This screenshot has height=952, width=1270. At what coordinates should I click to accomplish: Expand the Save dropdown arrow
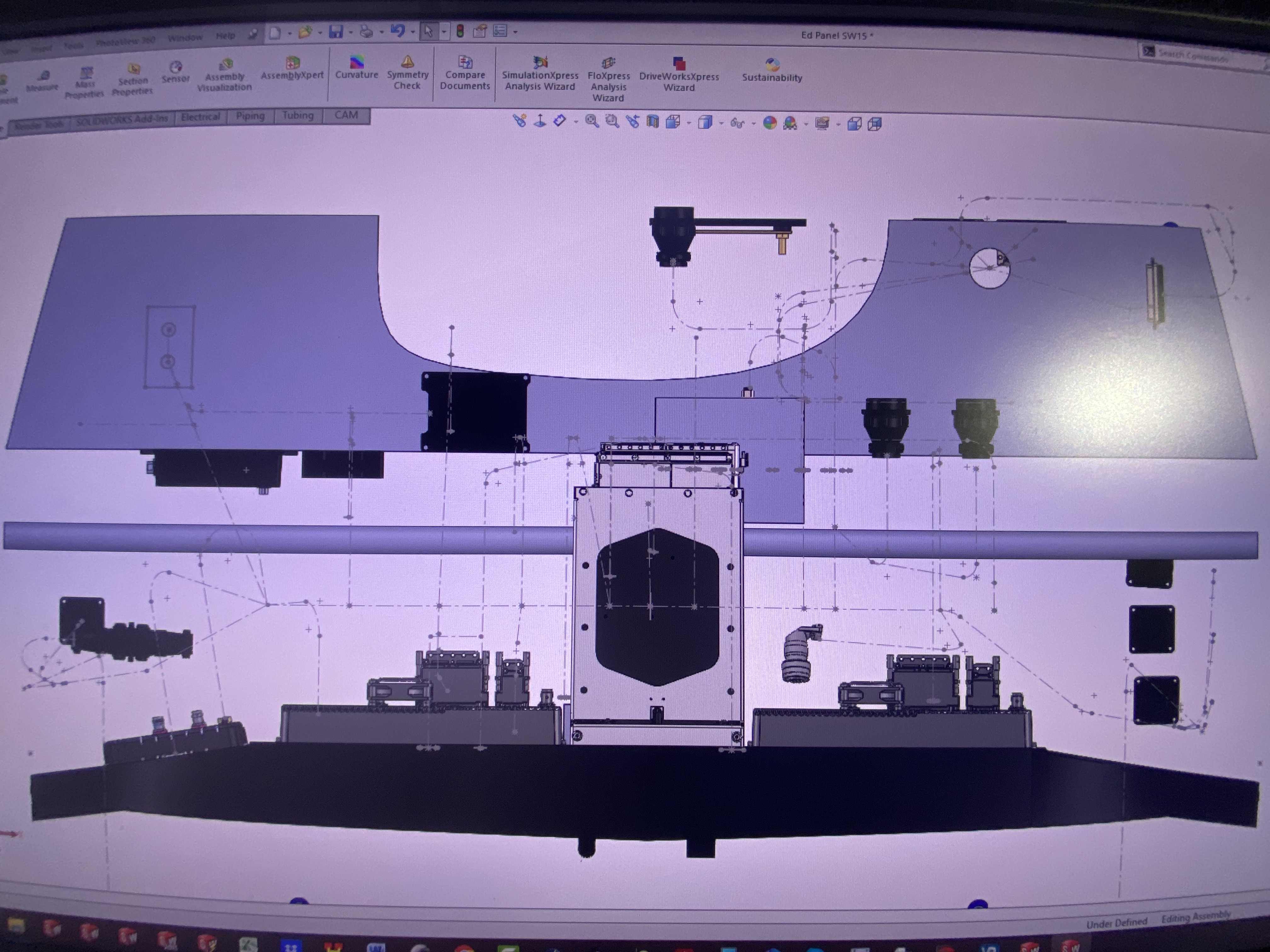[x=351, y=32]
